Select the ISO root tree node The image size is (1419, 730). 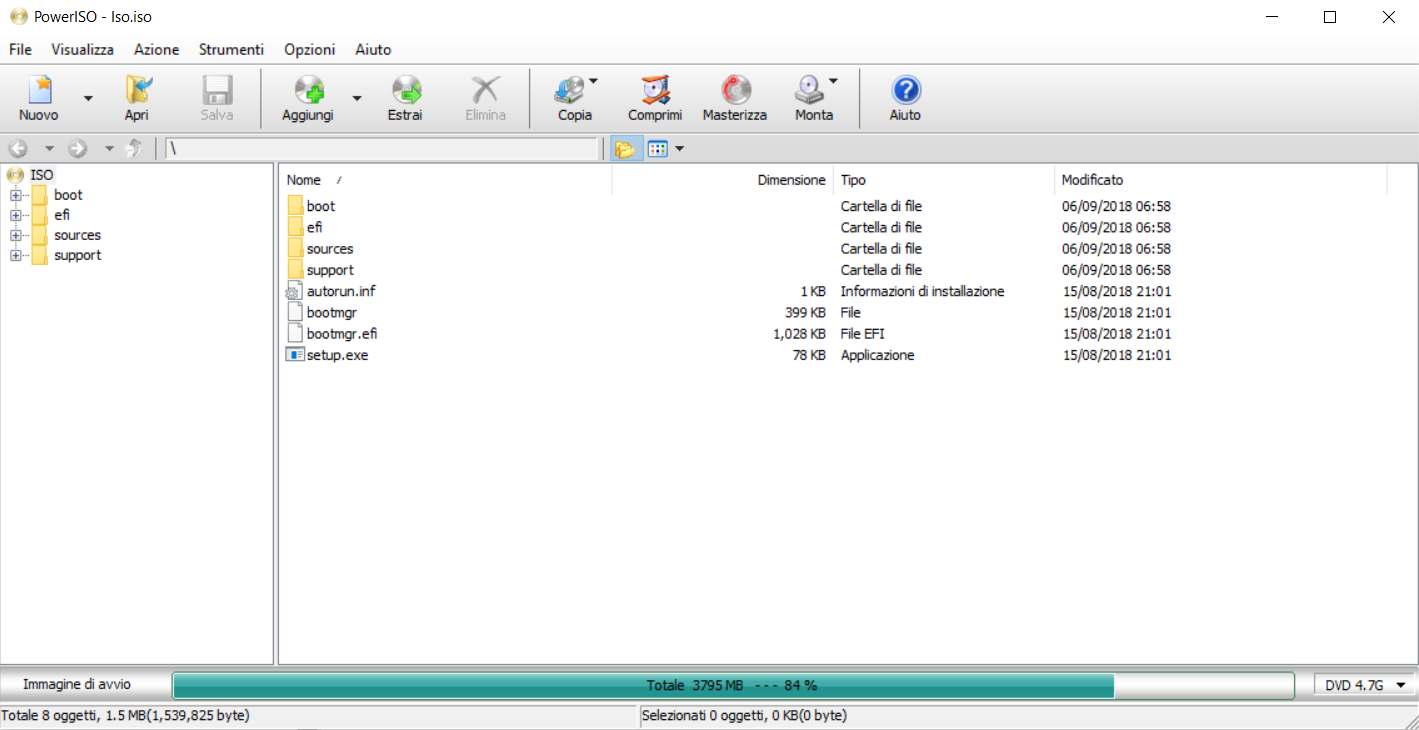[x=42, y=175]
